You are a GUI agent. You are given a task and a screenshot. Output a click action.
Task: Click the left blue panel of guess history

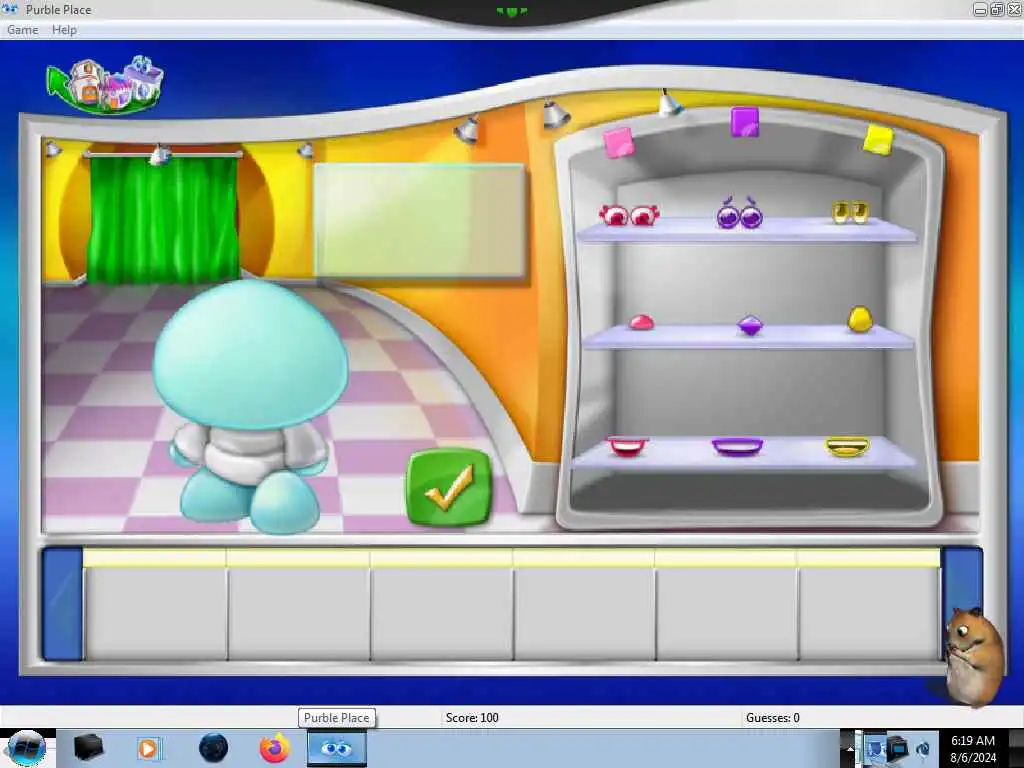pyautogui.click(x=63, y=604)
